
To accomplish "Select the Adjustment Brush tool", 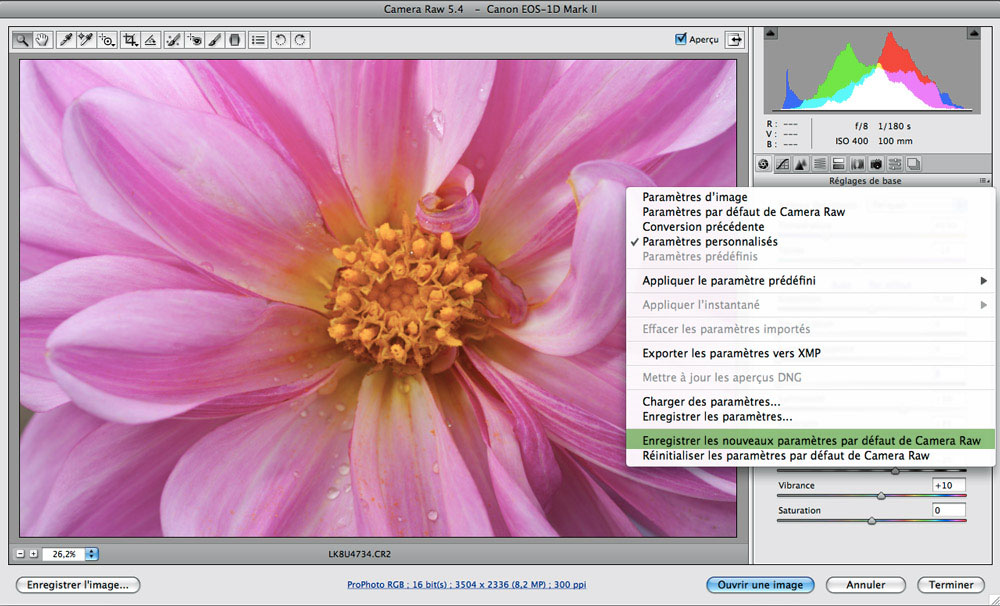I will (x=214, y=40).
